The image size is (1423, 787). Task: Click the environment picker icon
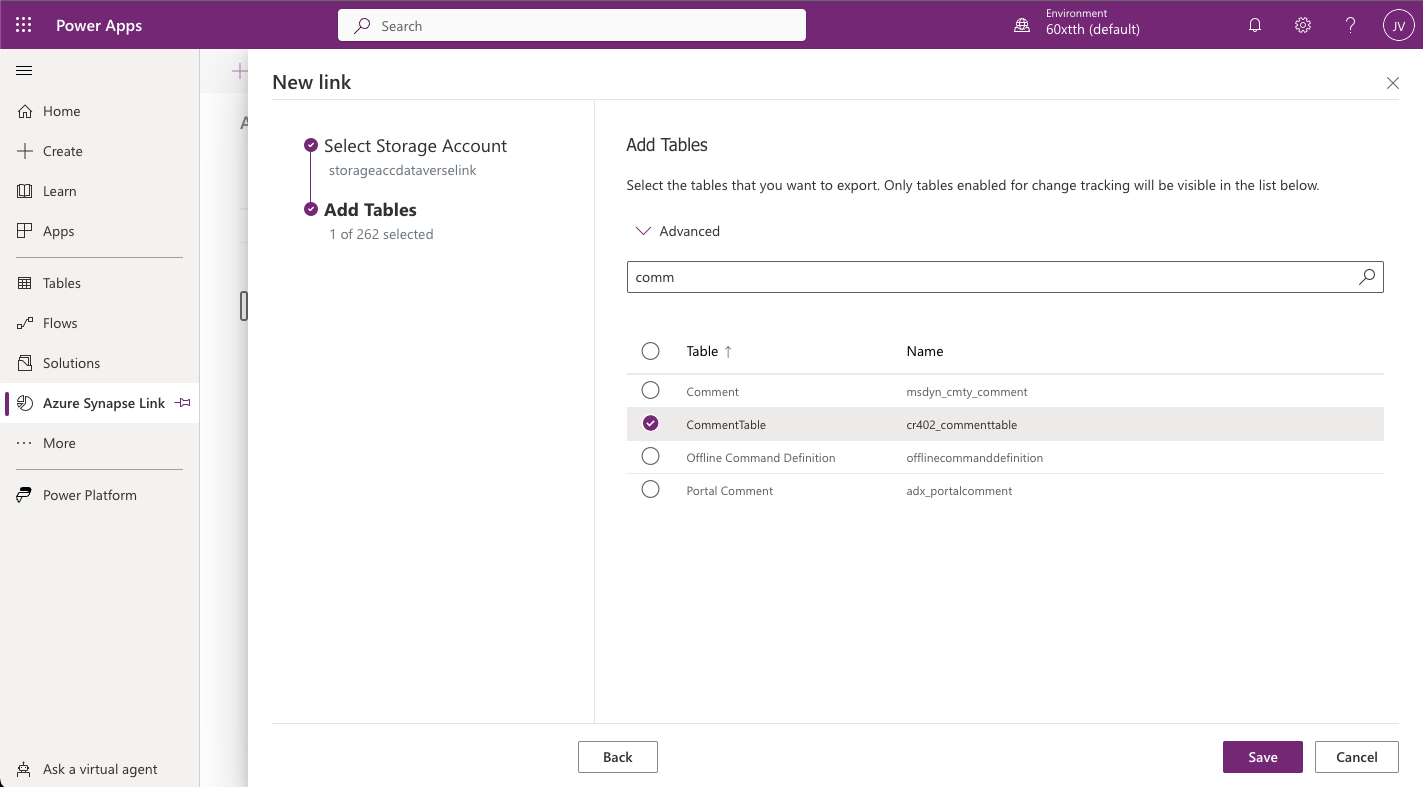pos(1022,26)
